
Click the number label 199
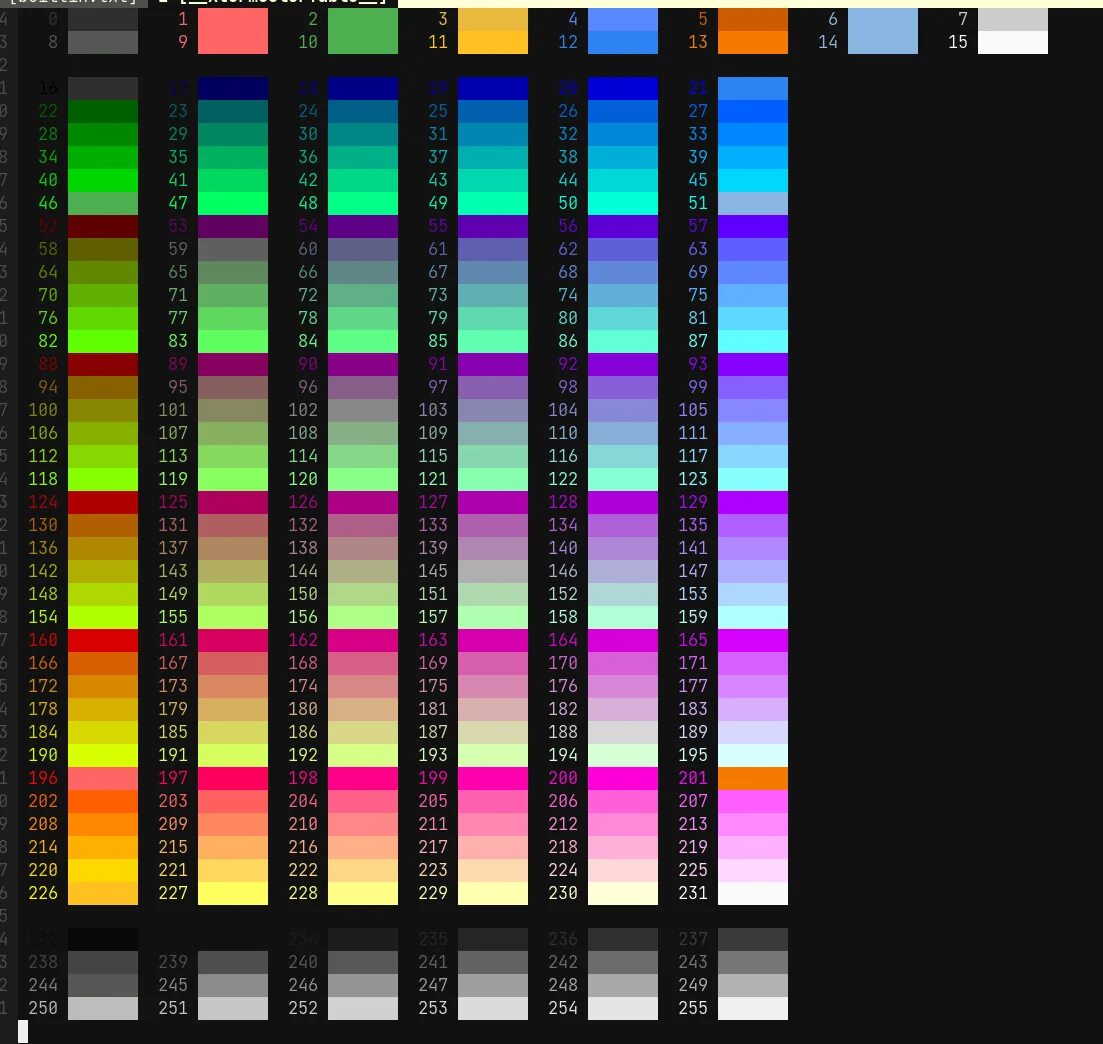coord(433,778)
